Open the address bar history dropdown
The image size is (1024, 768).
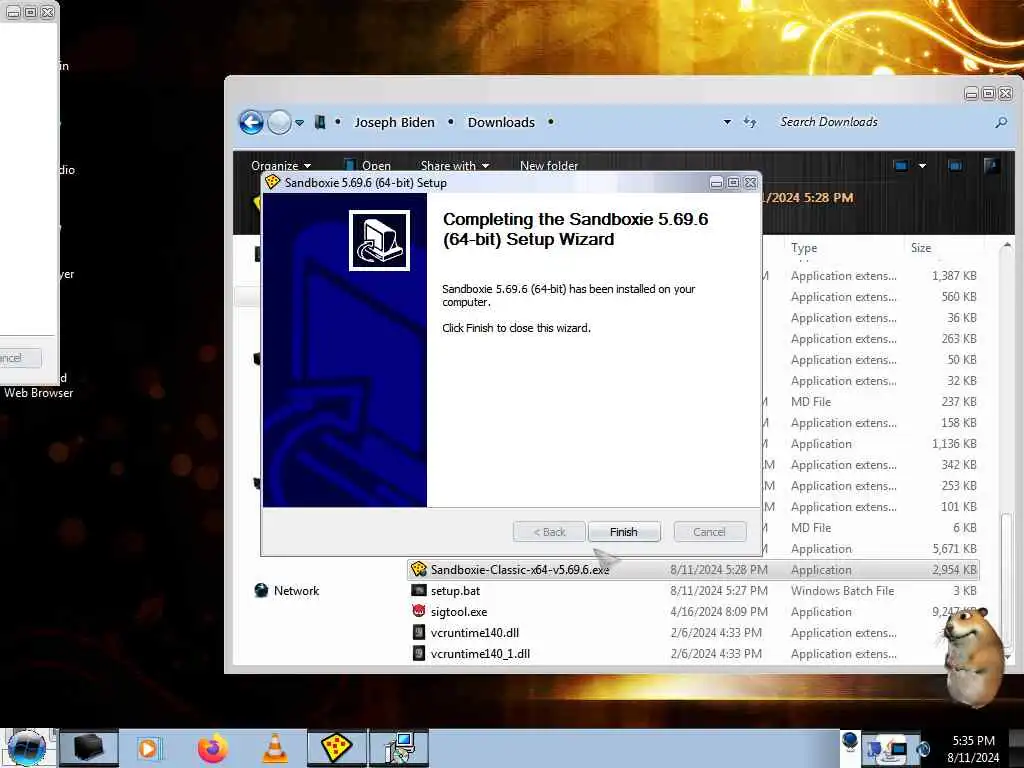(x=727, y=122)
